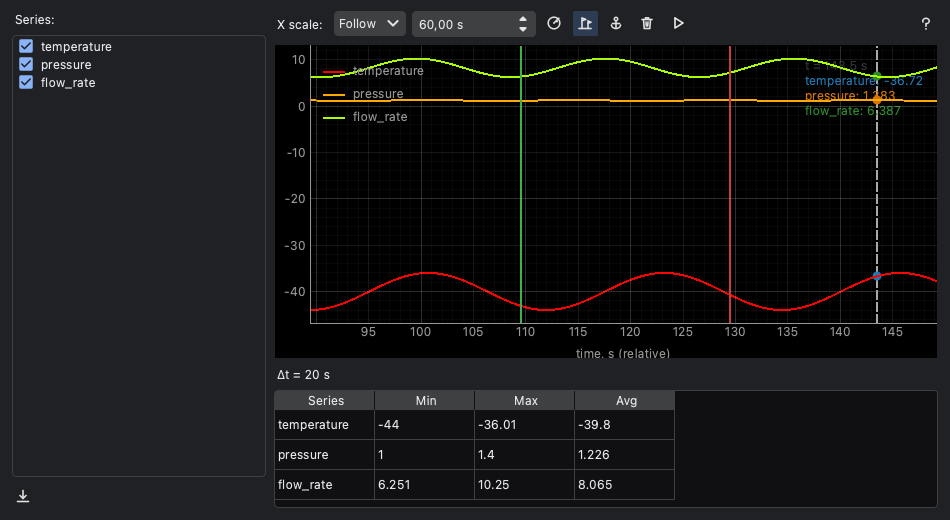The height and width of the screenshot is (520, 950).
Task: Click the auto-range gauge icon in toolbar
Action: point(554,24)
